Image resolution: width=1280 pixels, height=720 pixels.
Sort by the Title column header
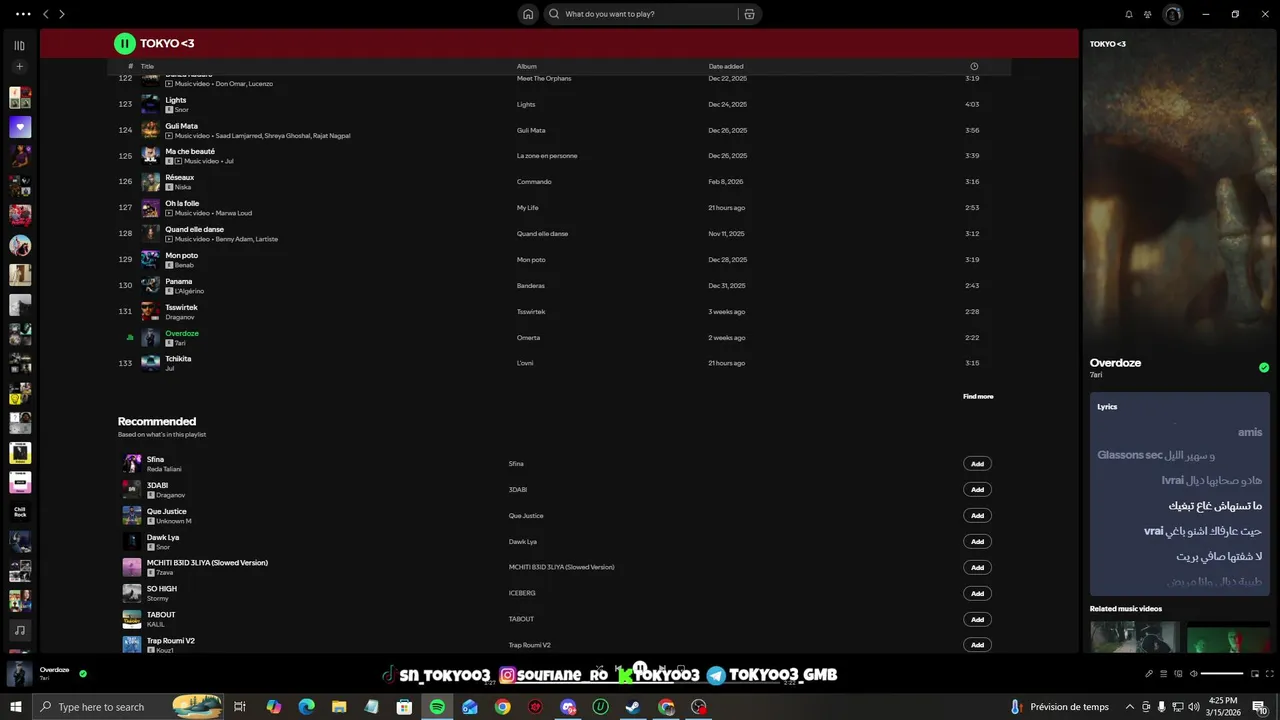tap(147, 66)
